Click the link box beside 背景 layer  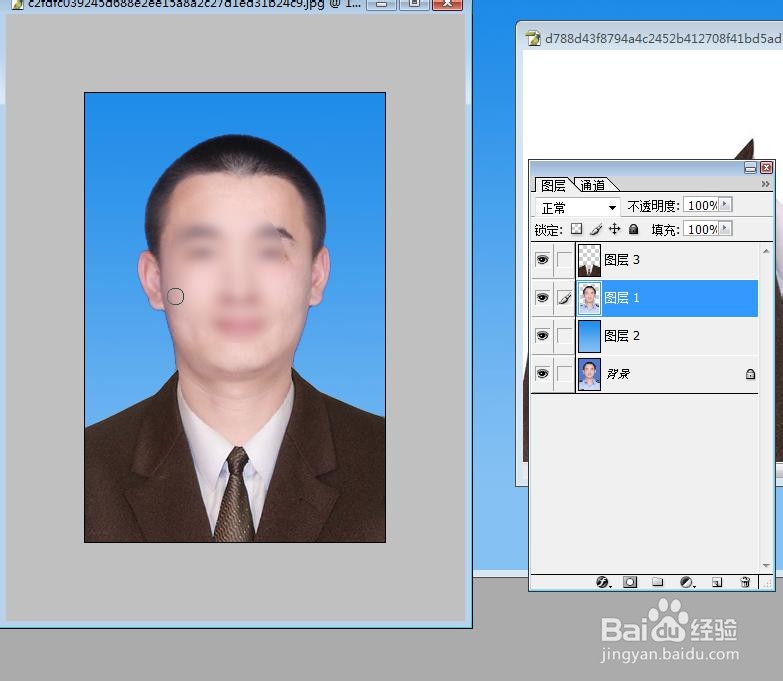[565, 373]
